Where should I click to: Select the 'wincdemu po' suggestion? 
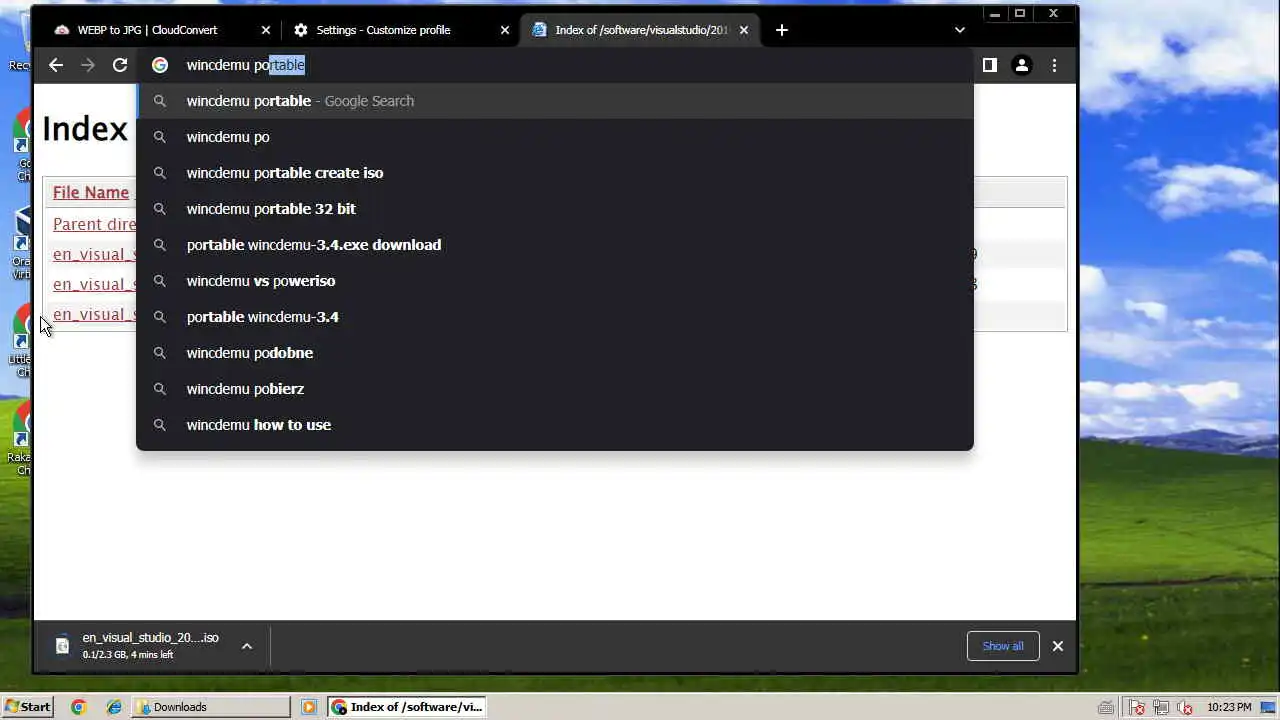[555, 137]
